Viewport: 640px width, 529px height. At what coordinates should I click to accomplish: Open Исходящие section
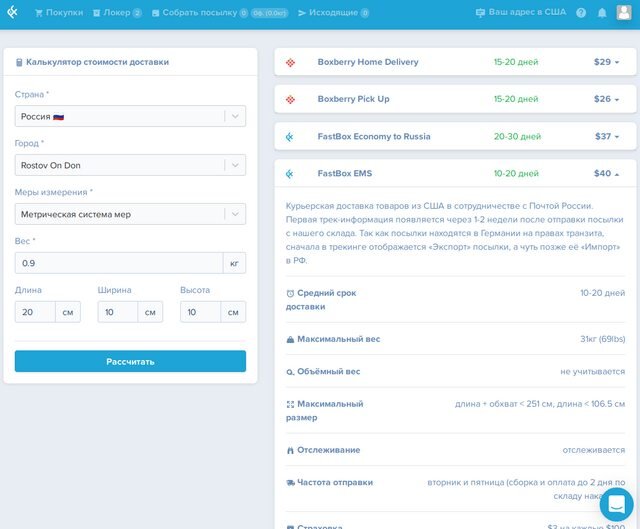(333, 13)
